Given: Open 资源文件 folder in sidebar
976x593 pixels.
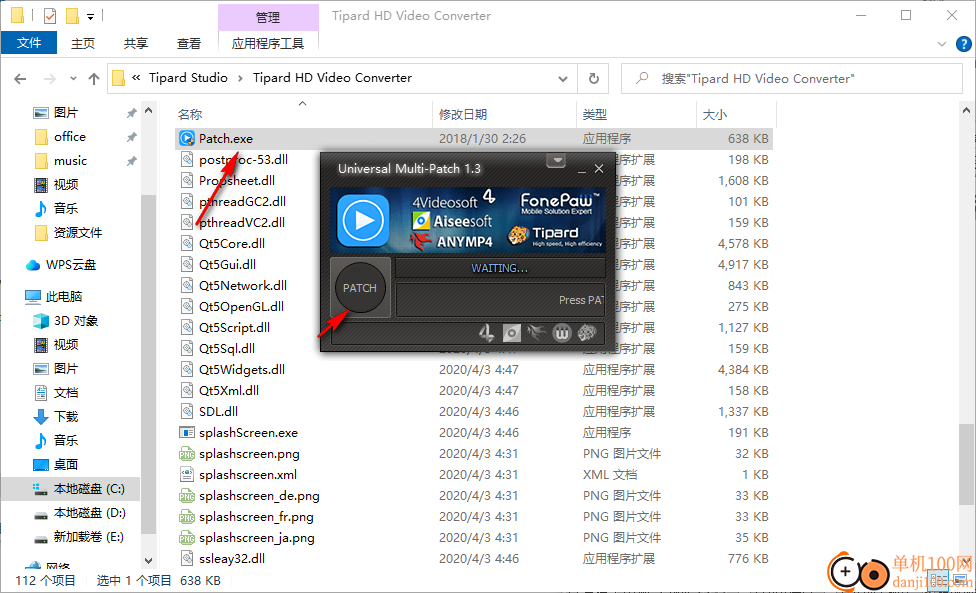Looking at the screenshot, I should pyautogui.click(x=77, y=233).
